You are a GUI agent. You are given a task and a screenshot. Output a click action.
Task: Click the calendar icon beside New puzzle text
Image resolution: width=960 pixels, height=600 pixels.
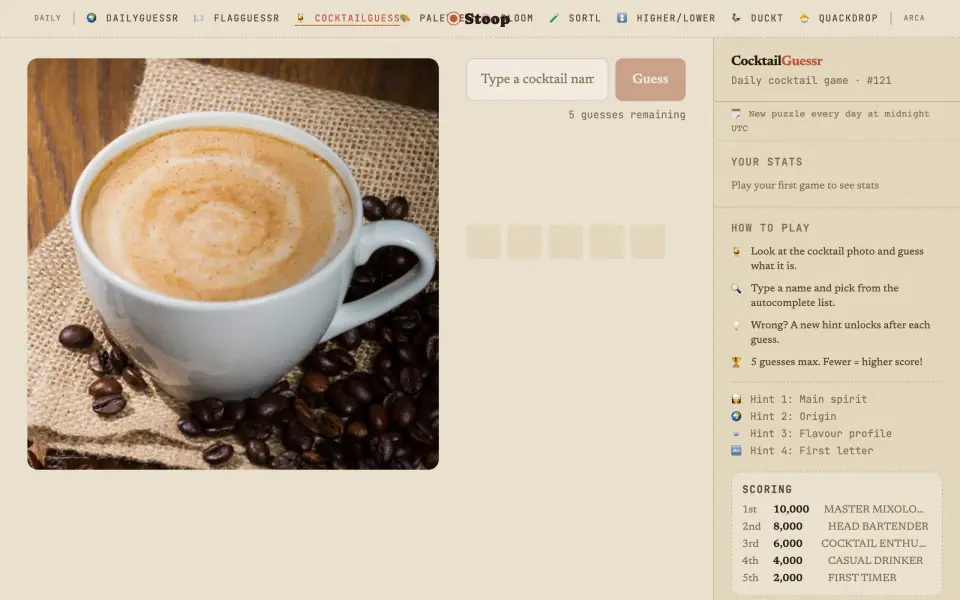736,114
